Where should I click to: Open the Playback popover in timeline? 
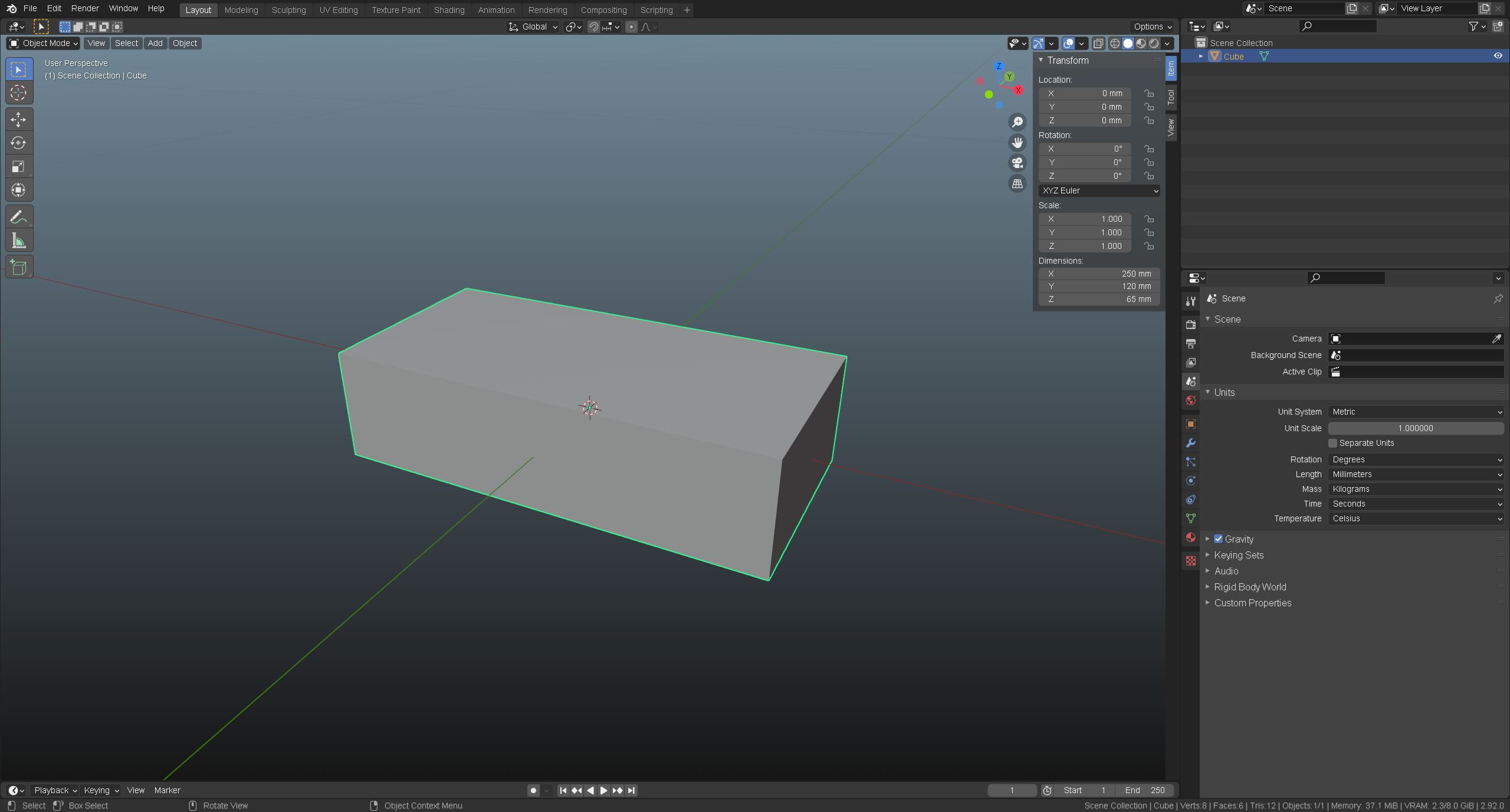point(55,790)
